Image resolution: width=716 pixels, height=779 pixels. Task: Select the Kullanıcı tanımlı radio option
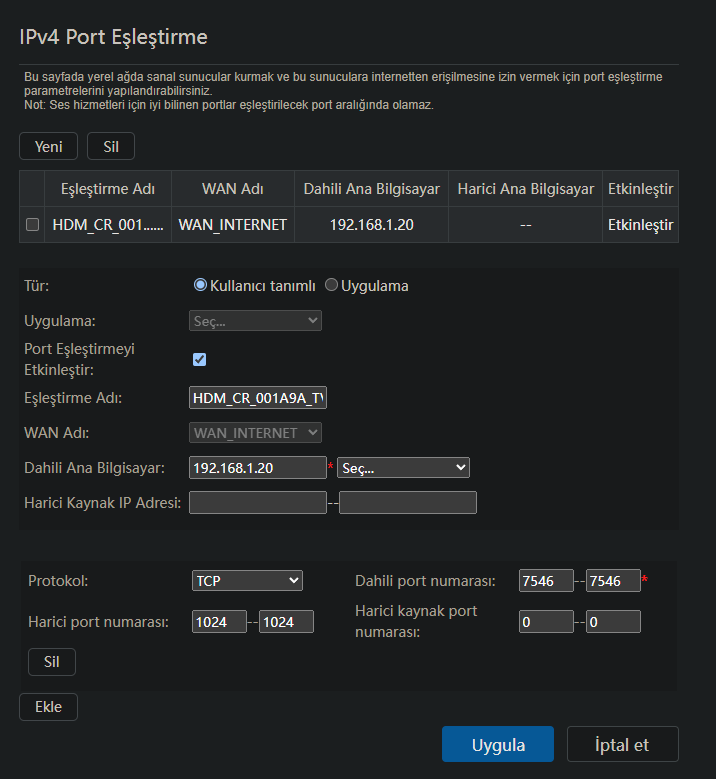pyautogui.click(x=200, y=285)
